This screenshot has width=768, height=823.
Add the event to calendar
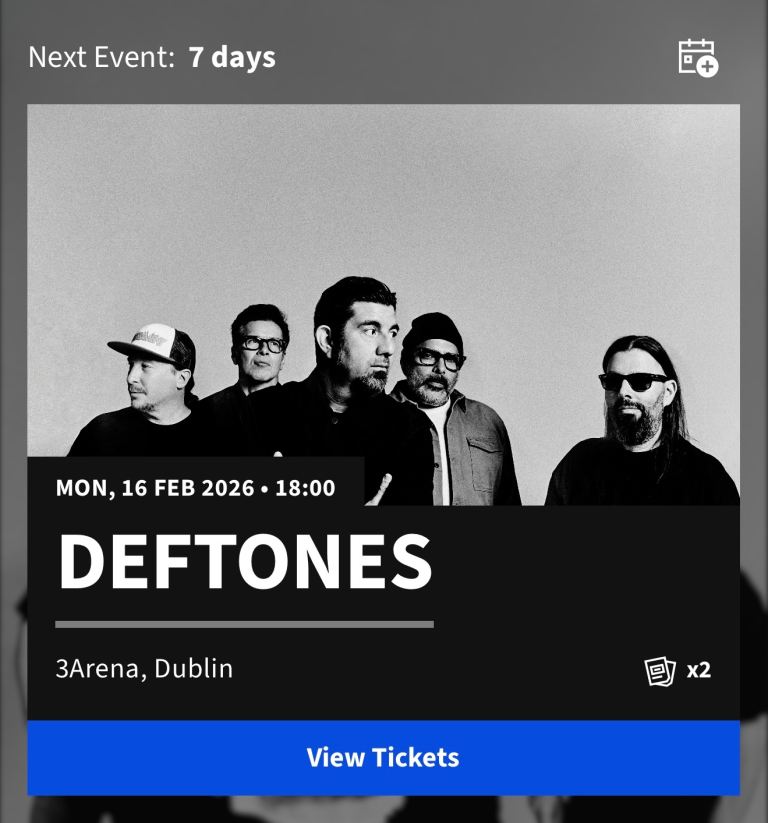pos(698,58)
